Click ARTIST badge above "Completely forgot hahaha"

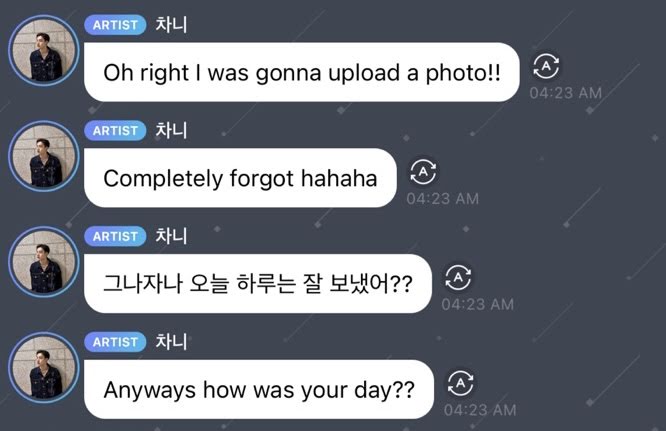[x=115, y=131]
